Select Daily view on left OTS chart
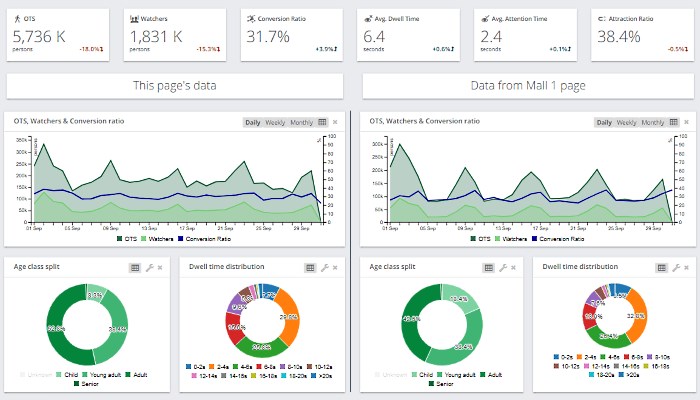Screen dimensions: 700x400 coord(253,122)
